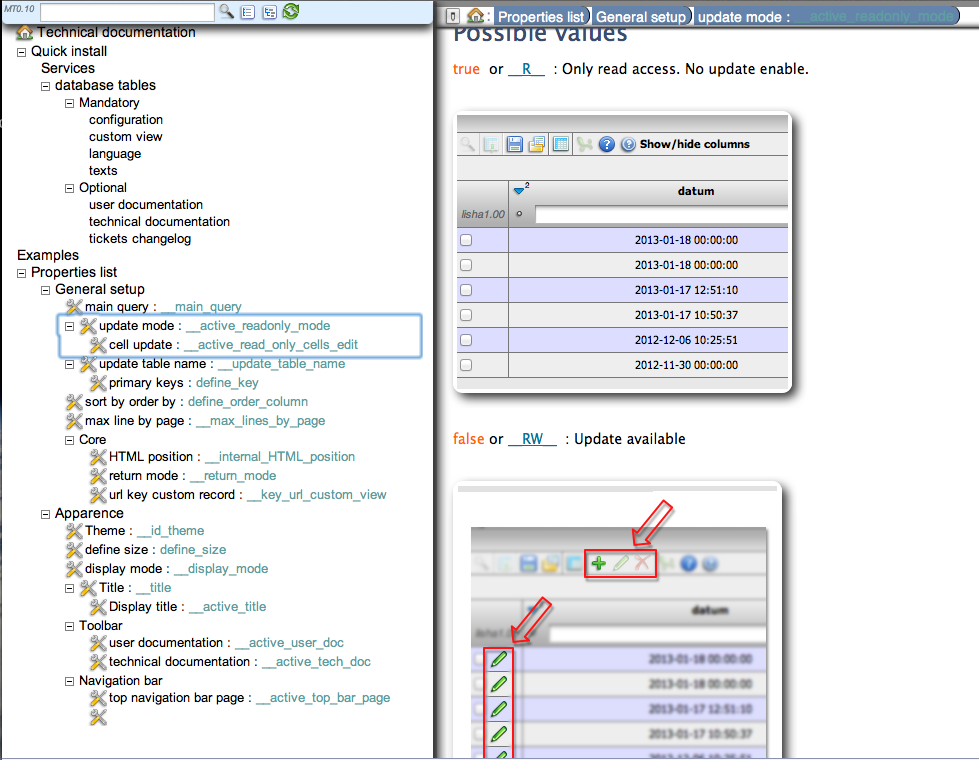Image resolution: width=979 pixels, height=760 pixels.
Task: Click the search magnifier icon in the left toolbar
Action: click(224, 11)
